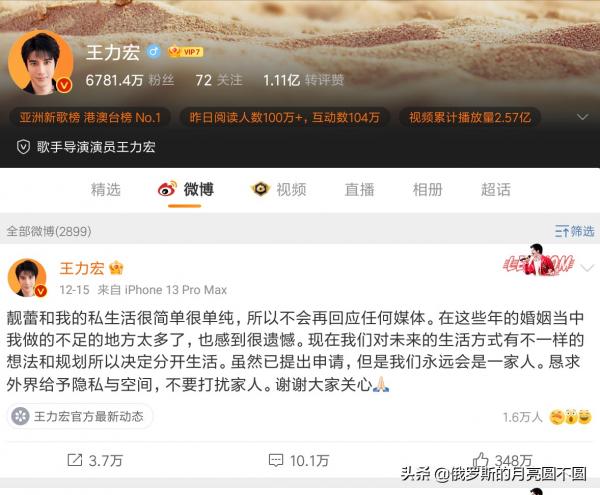The image size is (600, 495).
Task: Click the Weibo eye logo icon
Action: tap(167, 189)
